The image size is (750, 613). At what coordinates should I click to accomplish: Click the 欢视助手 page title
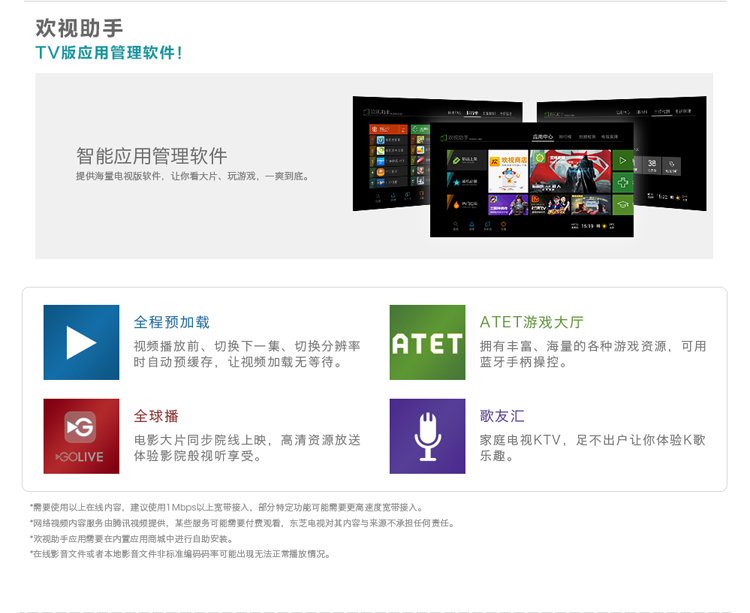[x=79, y=28]
